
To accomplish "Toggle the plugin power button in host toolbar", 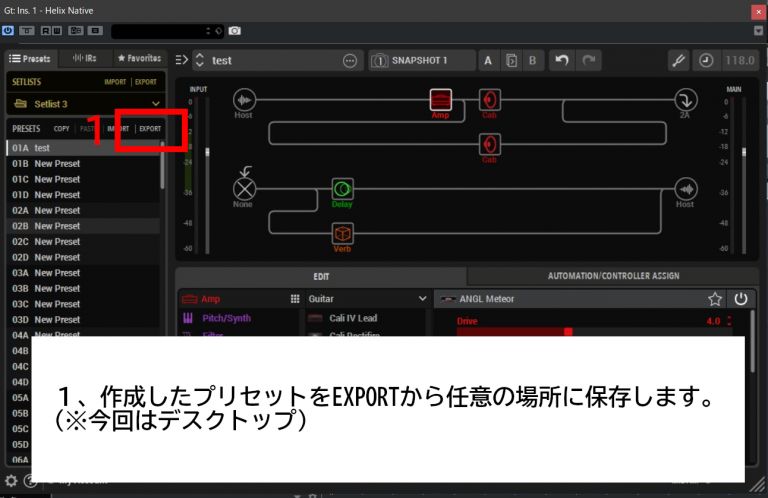I will coord(8,30).
